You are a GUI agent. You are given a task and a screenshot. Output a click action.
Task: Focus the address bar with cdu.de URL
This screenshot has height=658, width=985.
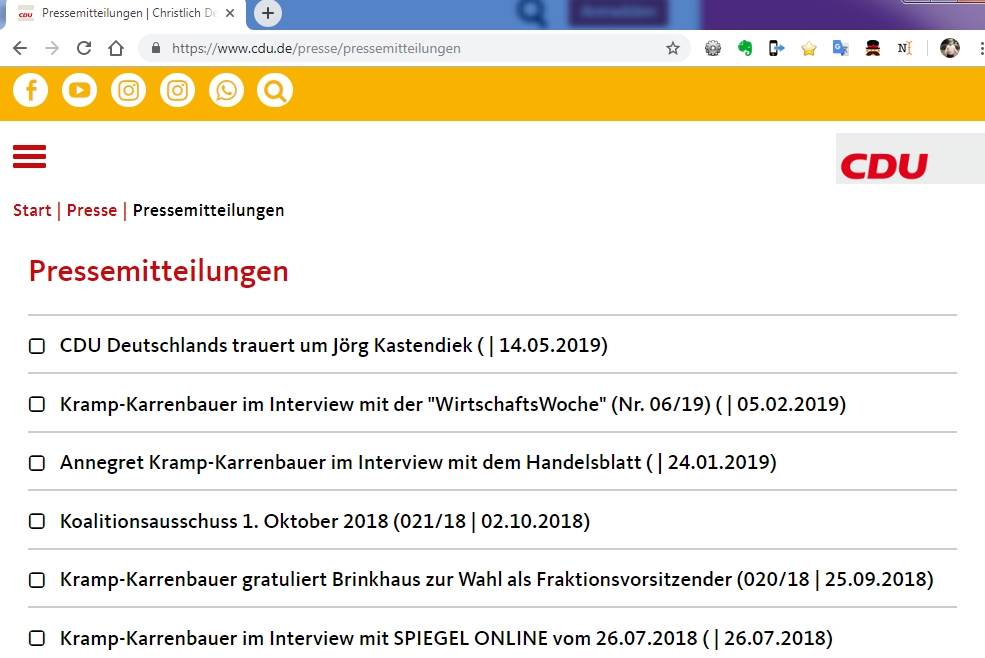[415, 48]
